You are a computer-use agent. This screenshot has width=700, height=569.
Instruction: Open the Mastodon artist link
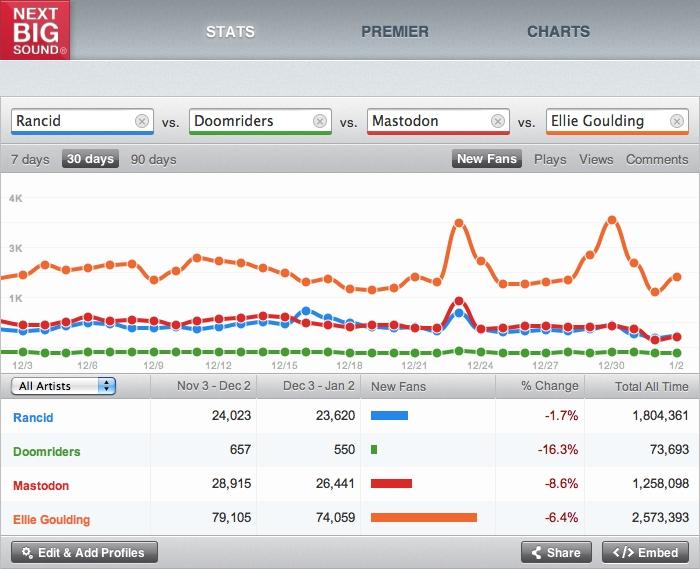click(41, 485)
